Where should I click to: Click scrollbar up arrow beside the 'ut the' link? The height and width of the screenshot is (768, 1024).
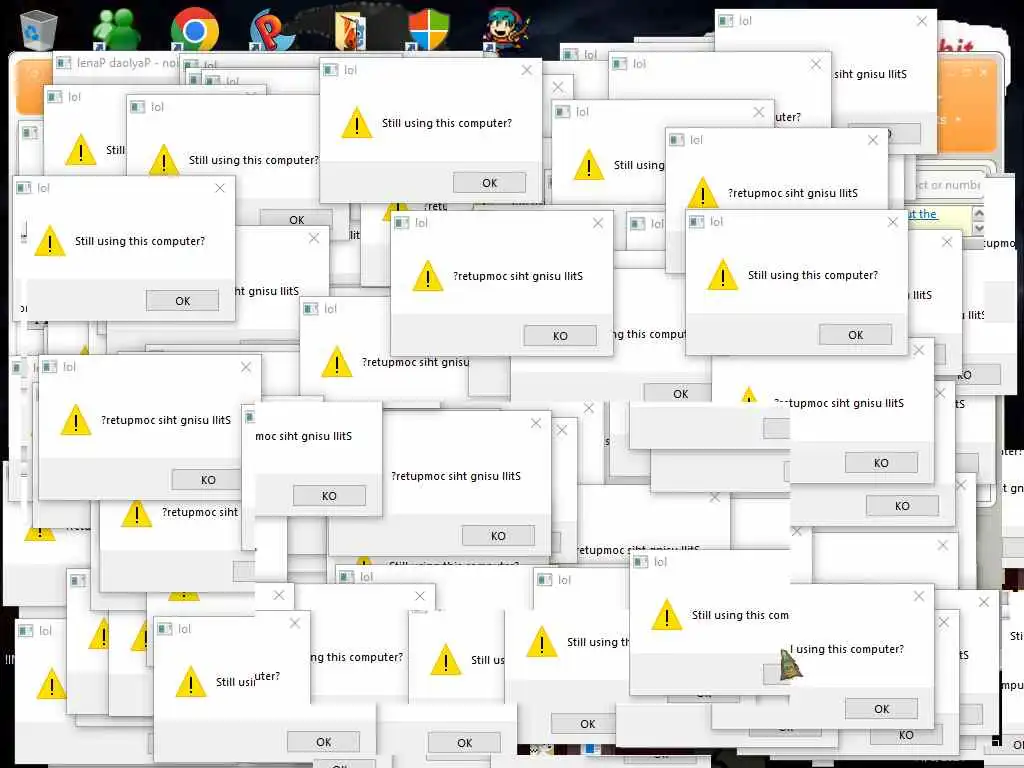click(978, 214)
